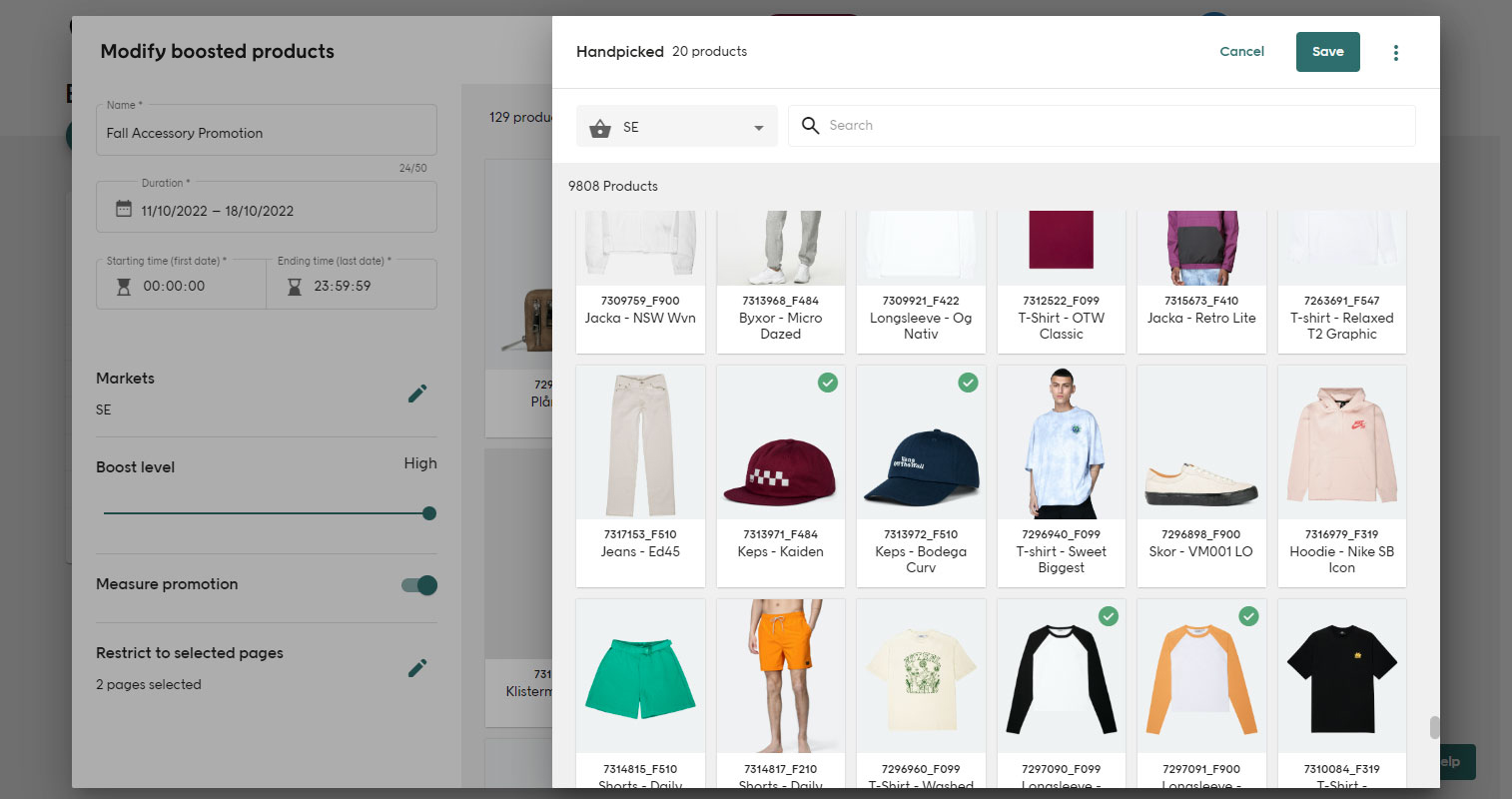
Task: Click the Ending time 23:59:59 field
Action: [x=352, y=285]
